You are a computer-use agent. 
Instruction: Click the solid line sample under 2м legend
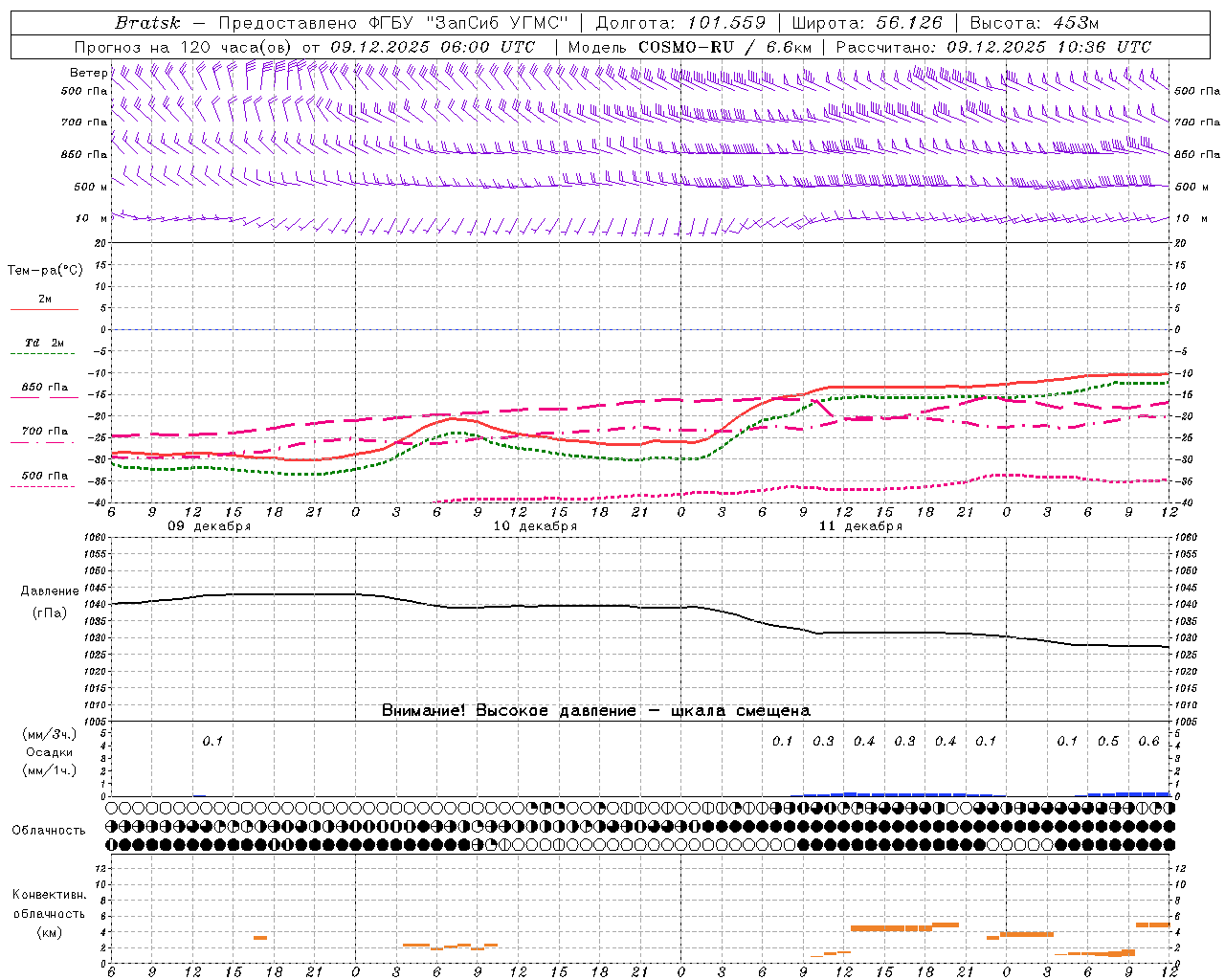point(44,310)
